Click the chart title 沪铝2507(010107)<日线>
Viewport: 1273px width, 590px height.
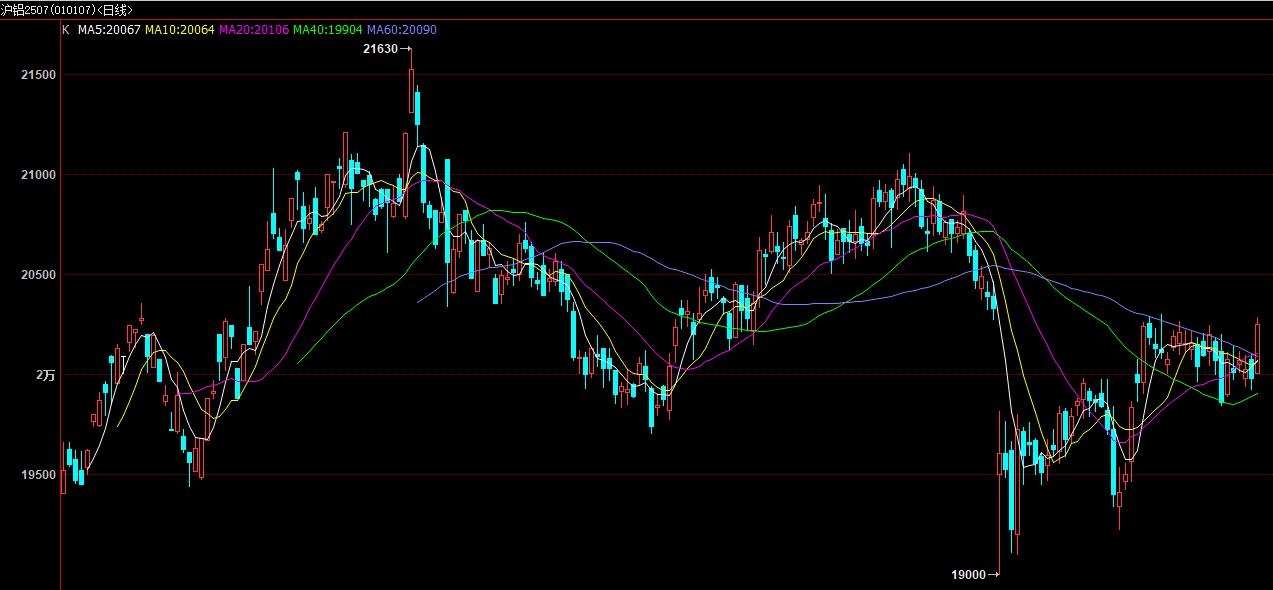67,9
